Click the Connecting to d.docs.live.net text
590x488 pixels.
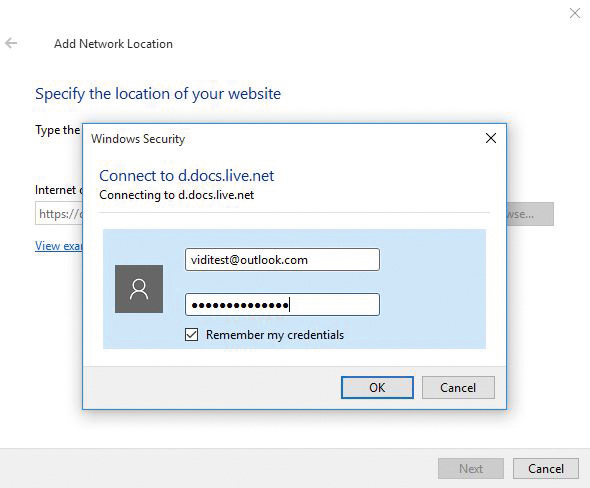pos(176,195)
